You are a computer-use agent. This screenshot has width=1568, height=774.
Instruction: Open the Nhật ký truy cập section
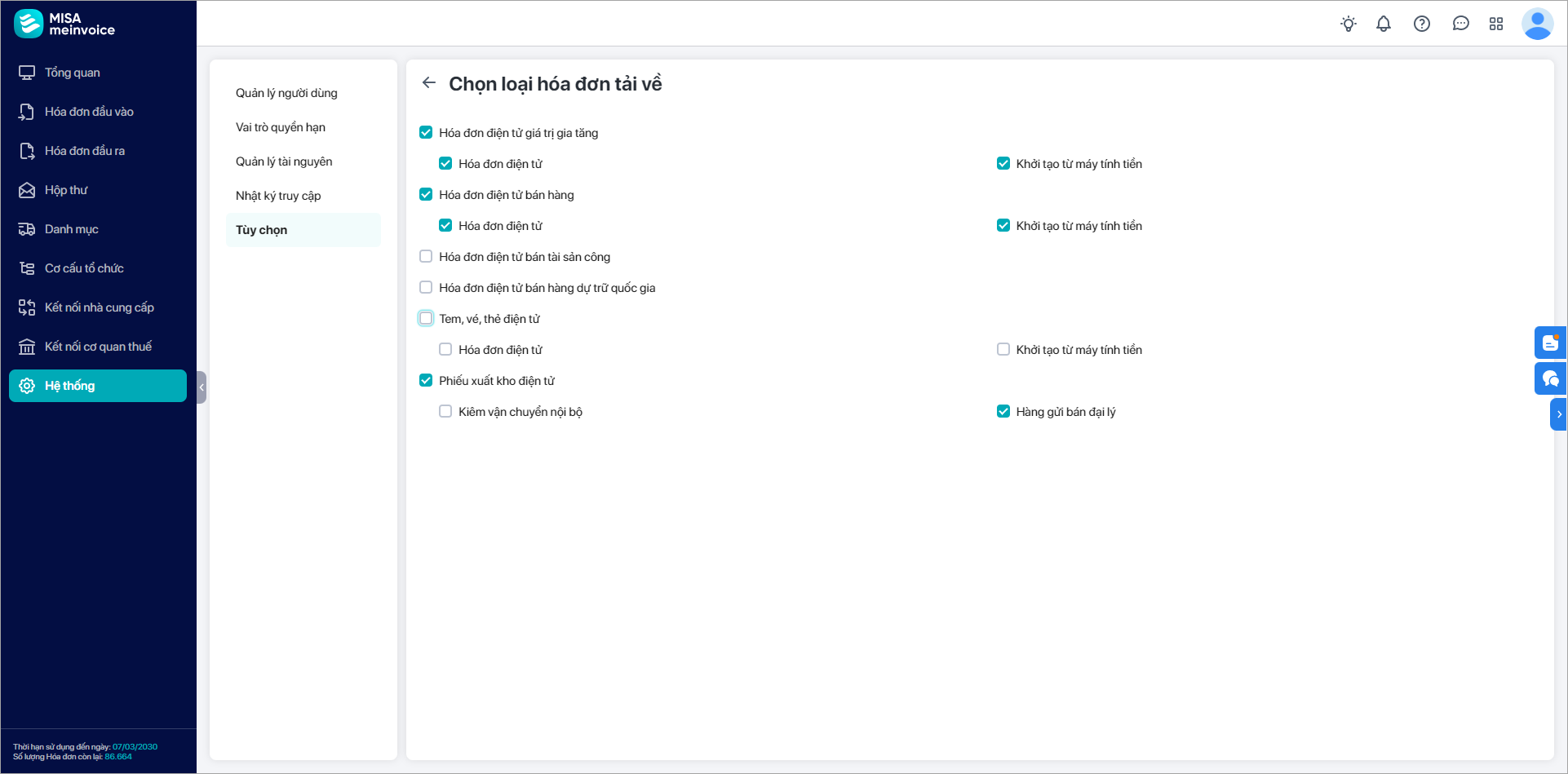click(278, 196)
